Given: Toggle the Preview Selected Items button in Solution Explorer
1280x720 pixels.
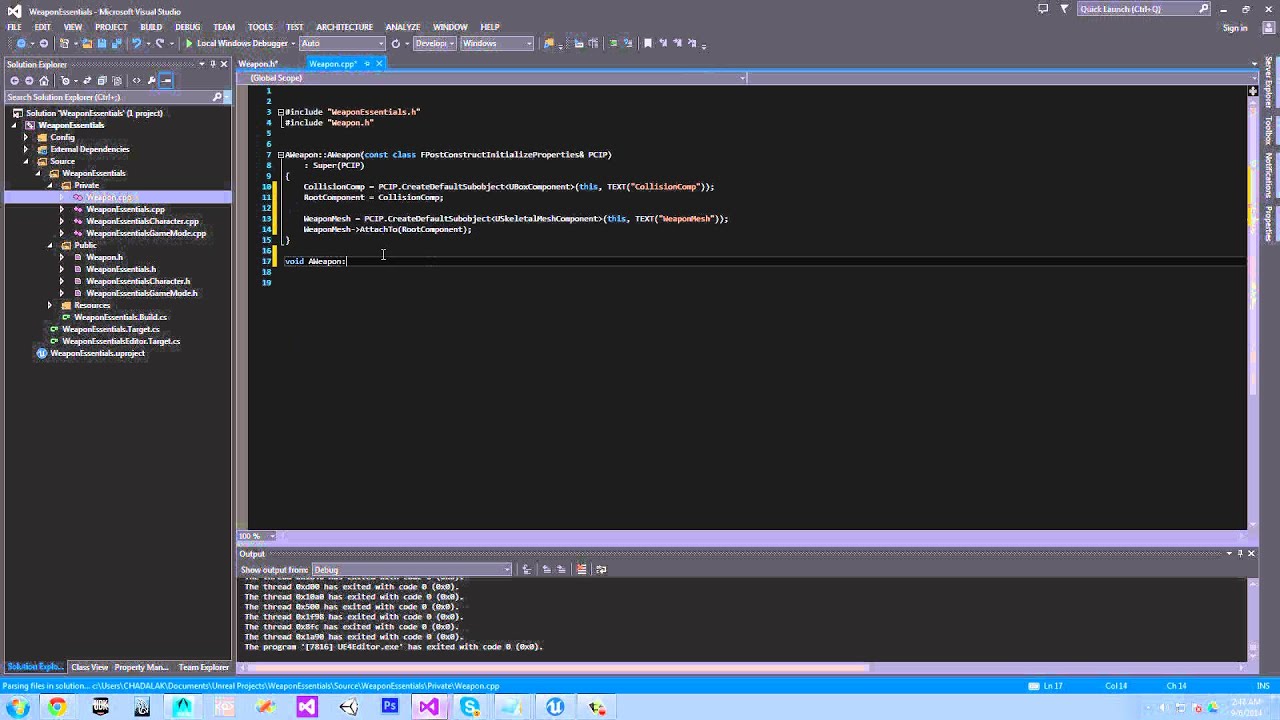Looking at the screenshot, I should 167,81.
